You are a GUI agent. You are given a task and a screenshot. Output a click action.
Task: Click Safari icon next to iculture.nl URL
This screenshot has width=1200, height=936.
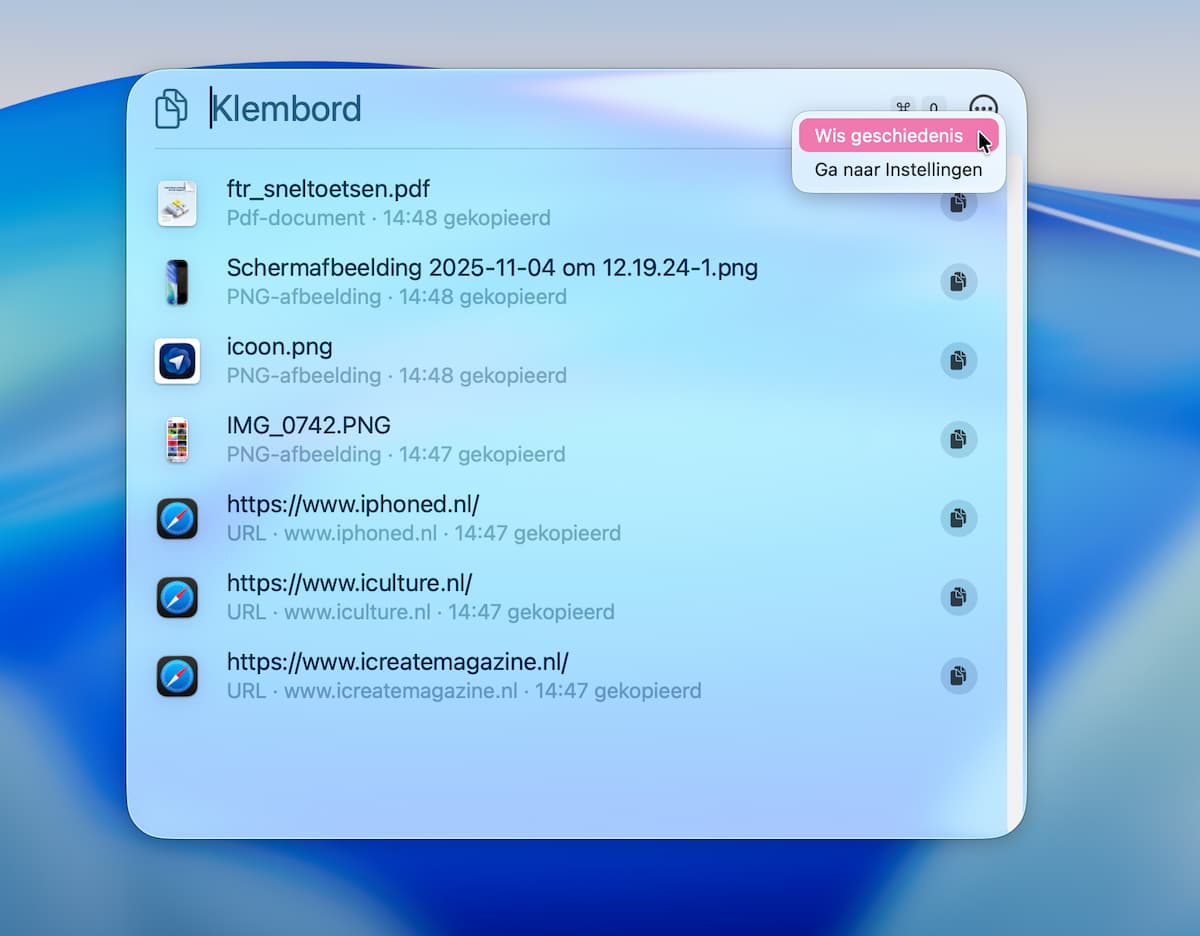tap(177, 598)
